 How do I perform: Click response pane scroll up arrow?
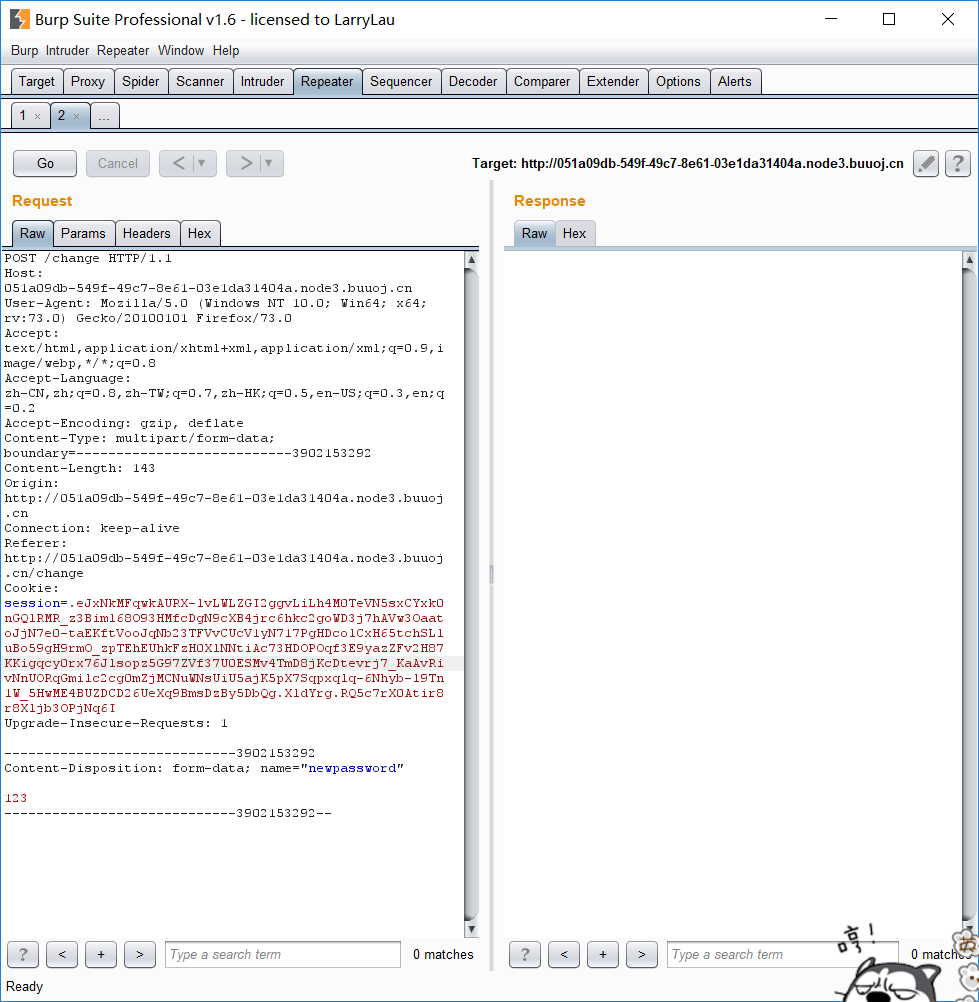(969, 259)
